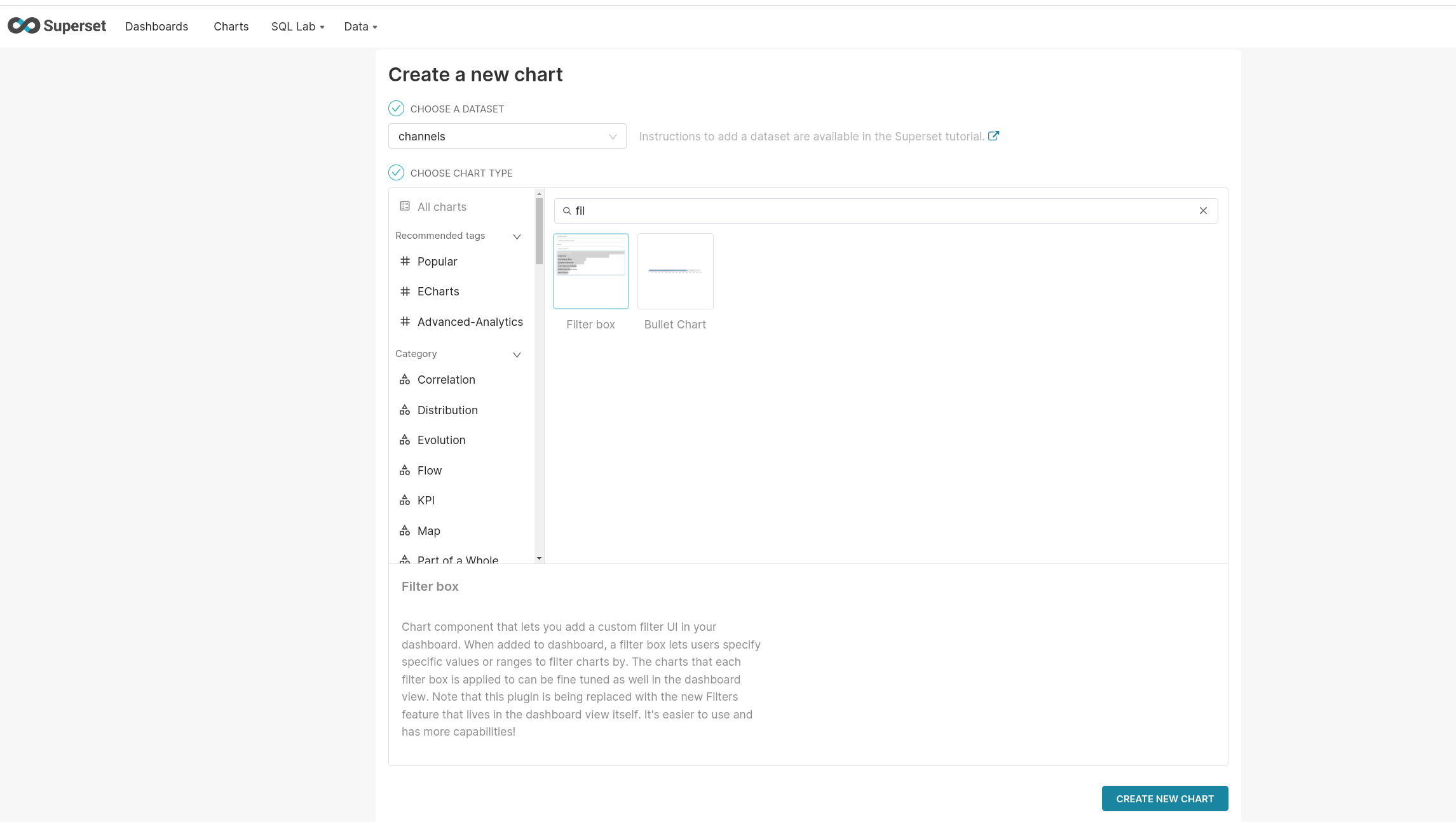The image size is (1456, 822).
Task: Open the channels dataset dropdown
Action: 507,136
